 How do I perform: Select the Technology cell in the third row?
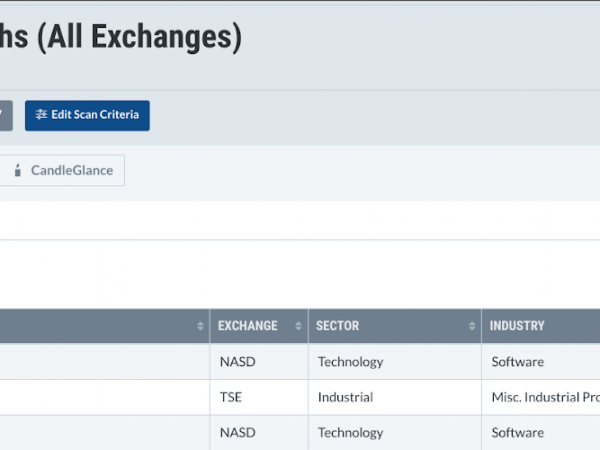[x=395, y=433]
